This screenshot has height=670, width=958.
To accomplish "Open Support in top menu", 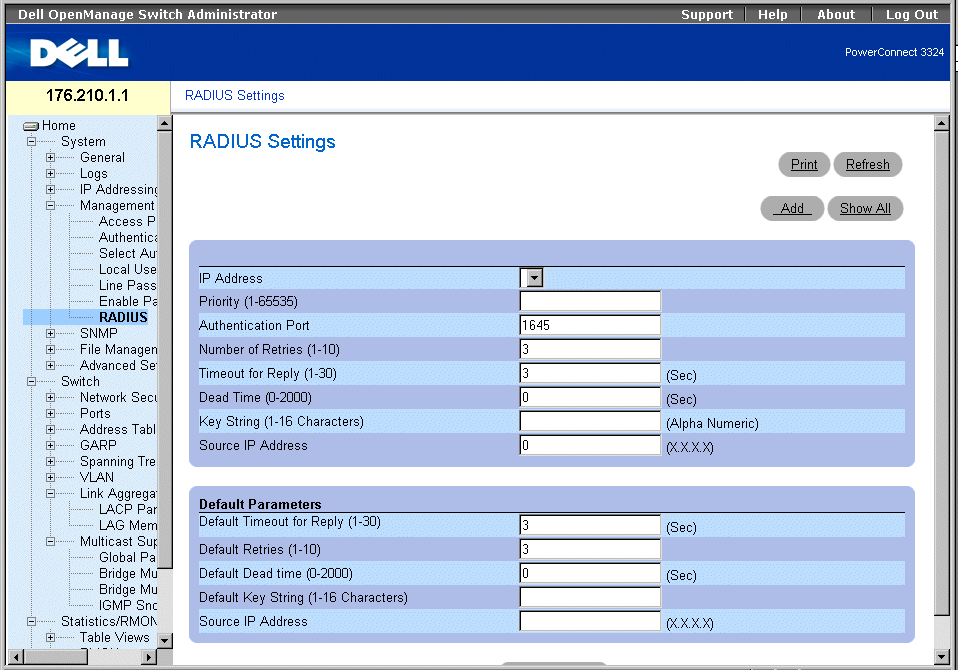I will pos(707,15).
